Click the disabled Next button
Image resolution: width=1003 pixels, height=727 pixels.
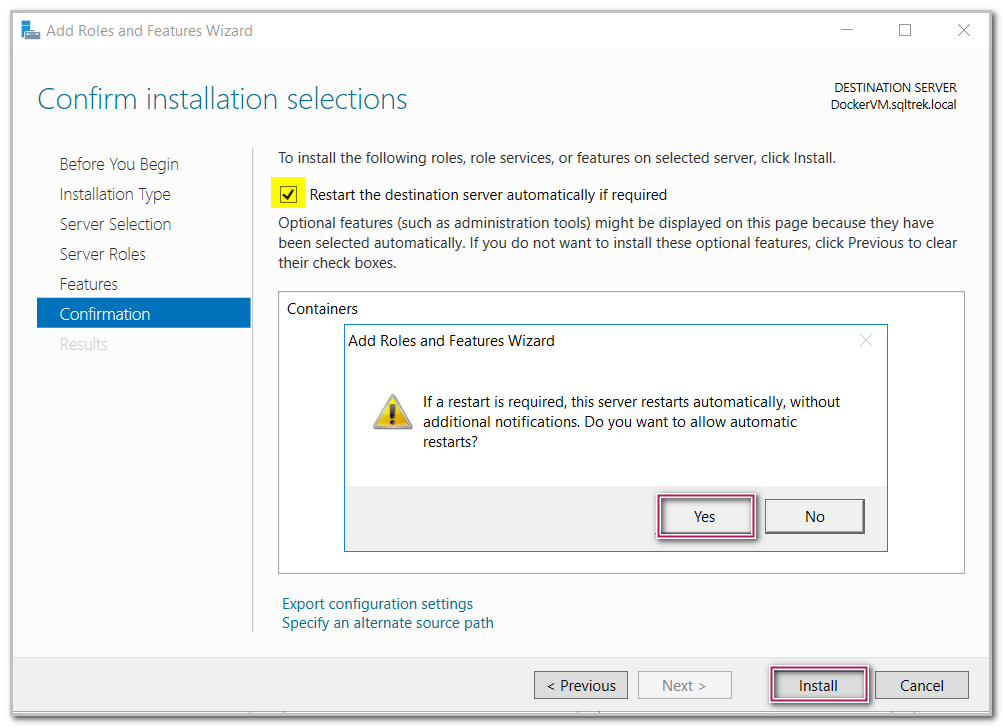pyautogui.click(x=684, y=685)
